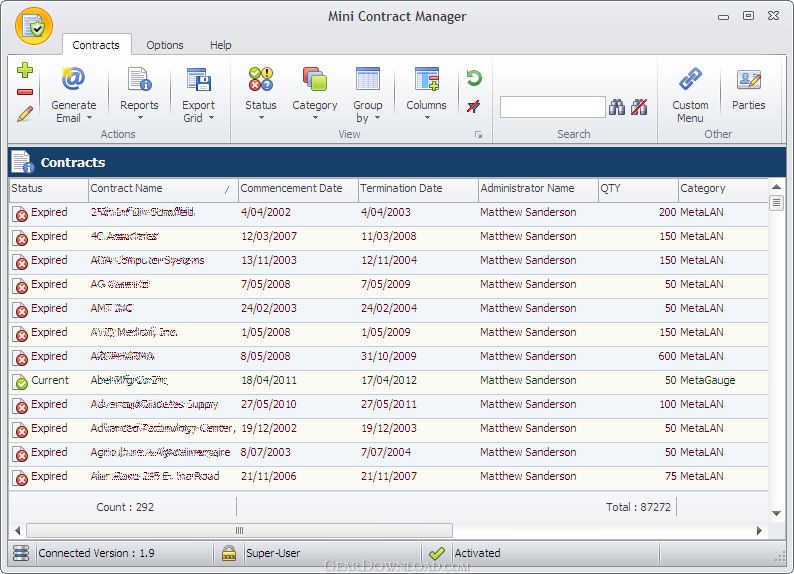Click the padlock icon beside Super-User
The image size is (794, 574).
pyautogui.click(x=229, y=553)
